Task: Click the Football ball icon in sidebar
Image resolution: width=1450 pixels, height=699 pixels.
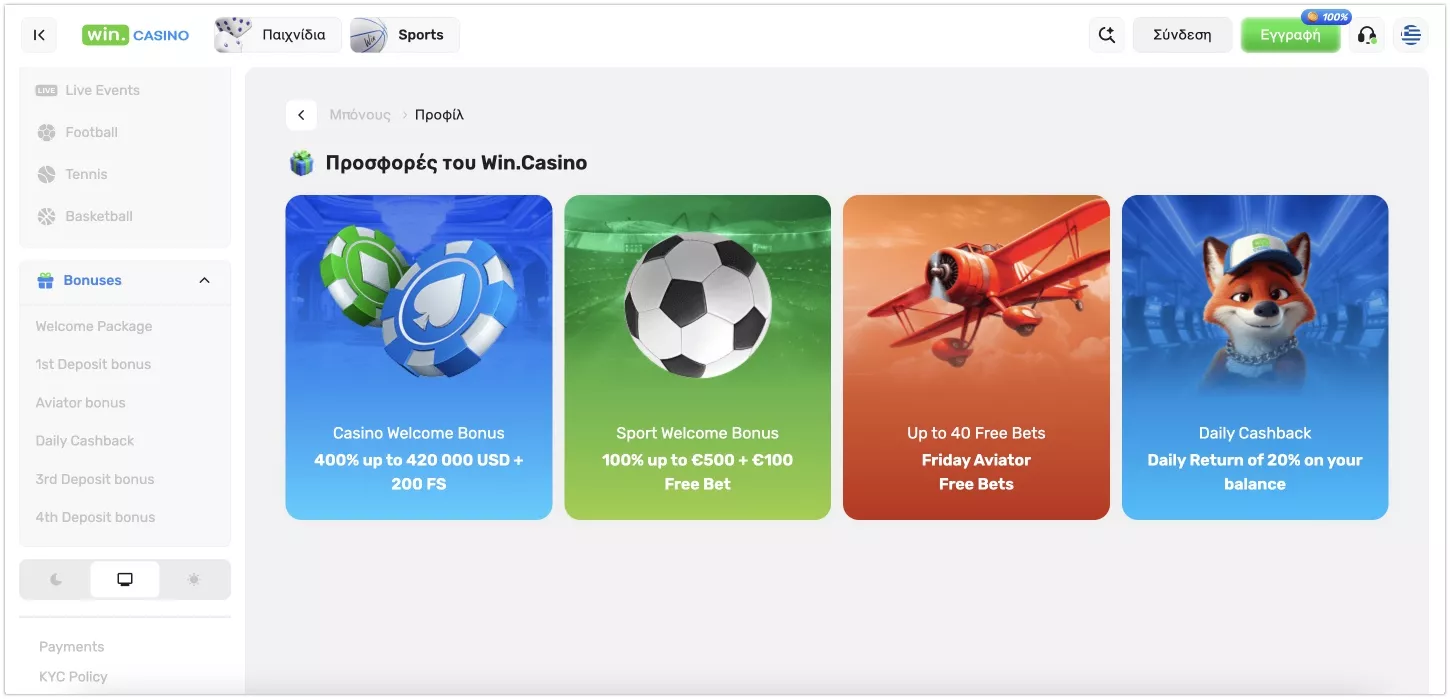Action: 46,132
